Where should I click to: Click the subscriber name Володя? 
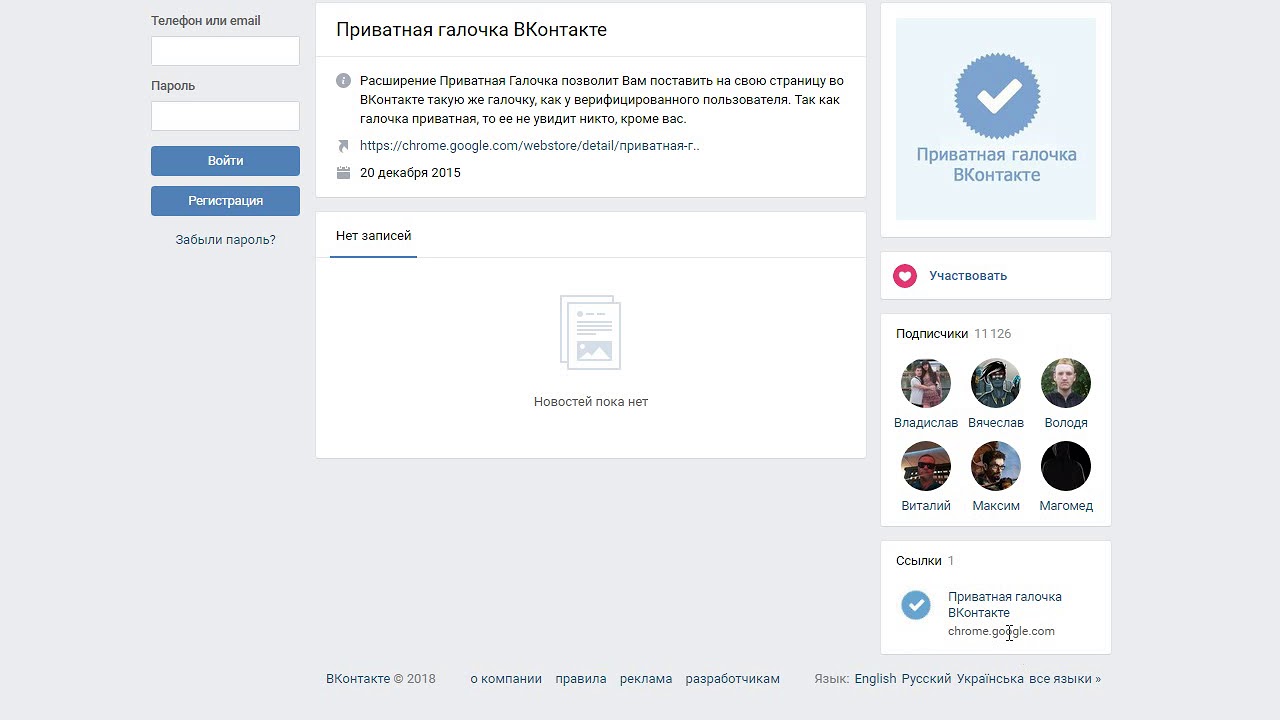(x=1066, y=423)
